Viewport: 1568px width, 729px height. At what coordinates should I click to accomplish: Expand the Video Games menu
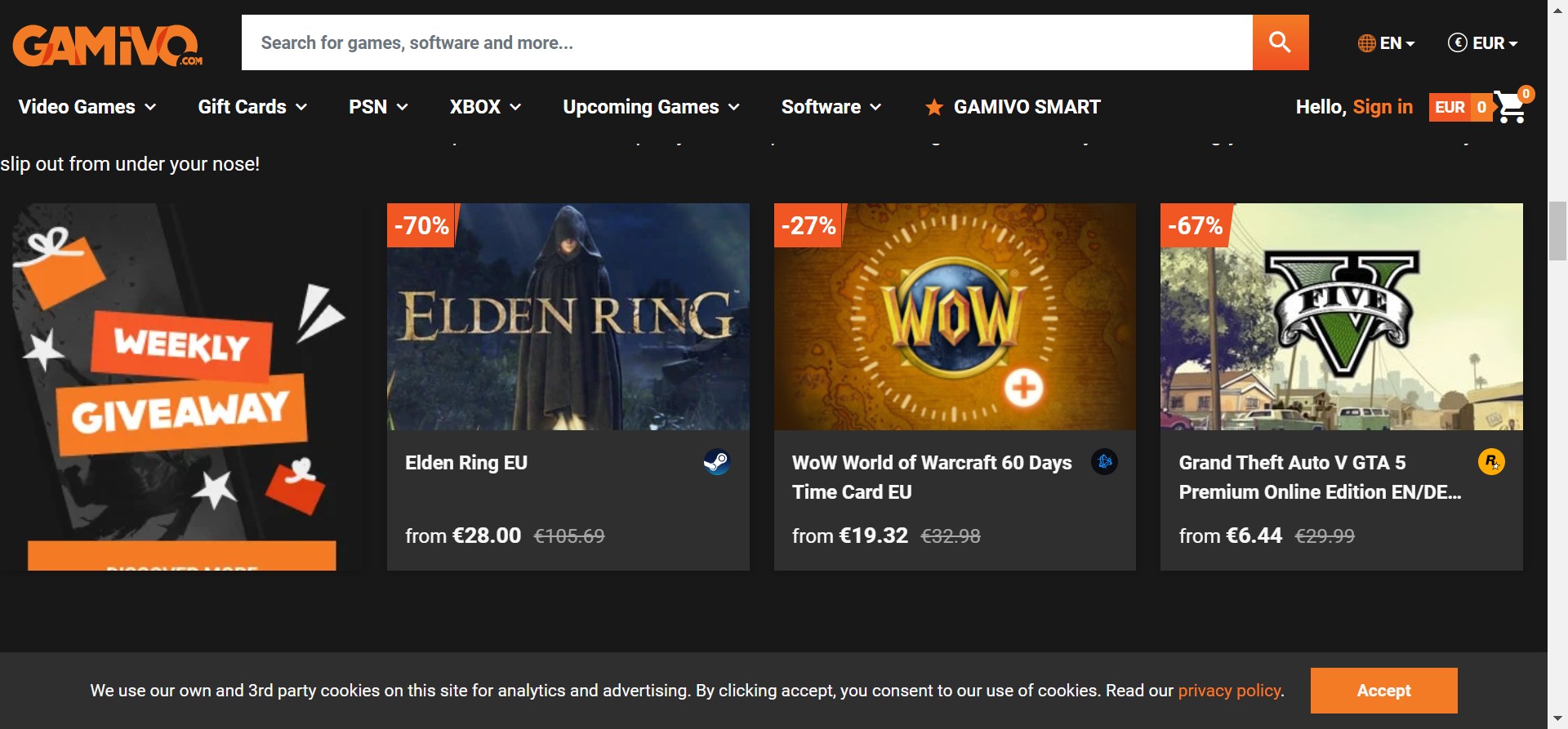tap(87, 107)
